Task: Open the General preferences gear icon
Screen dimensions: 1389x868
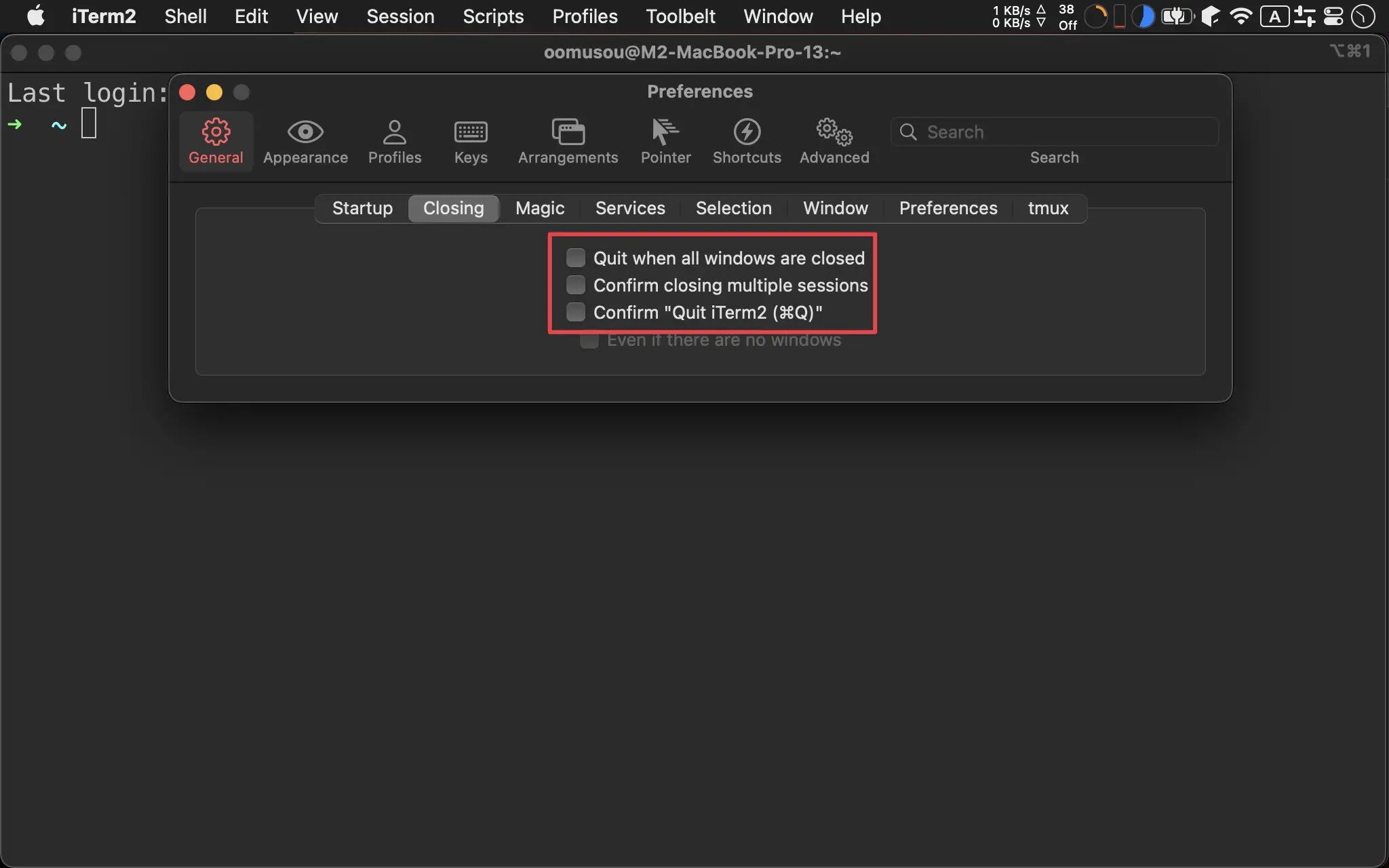Action: [216, 132]
